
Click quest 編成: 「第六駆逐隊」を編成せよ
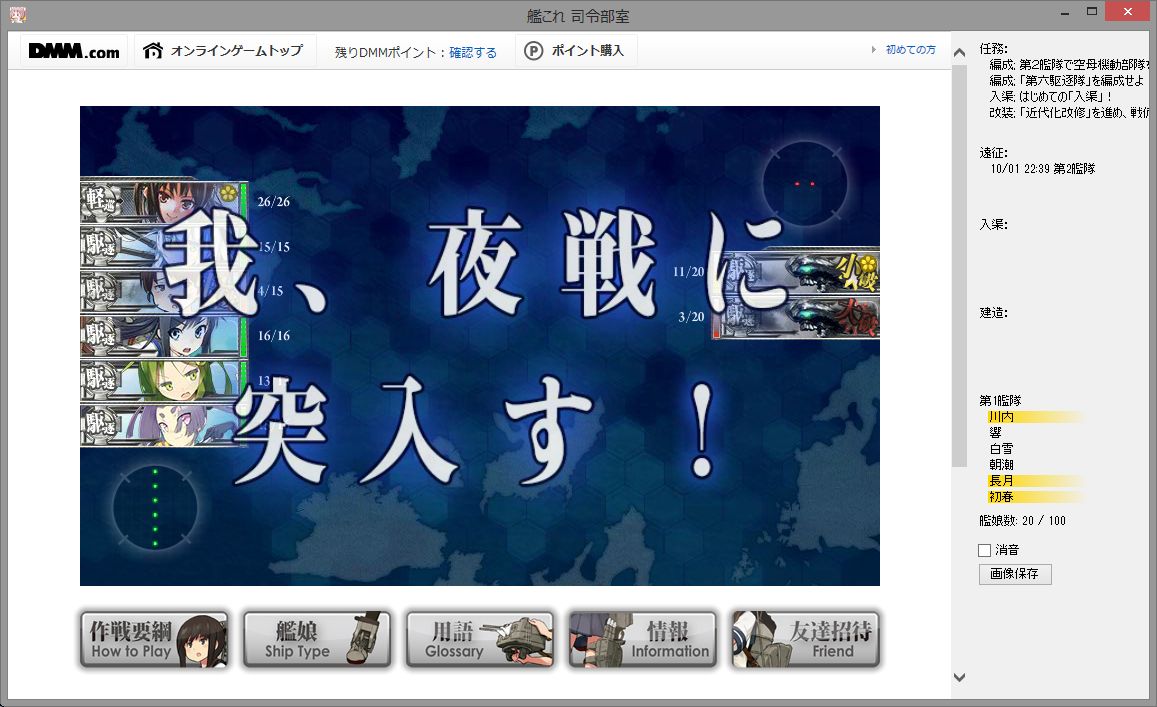tap(1067, 80)
